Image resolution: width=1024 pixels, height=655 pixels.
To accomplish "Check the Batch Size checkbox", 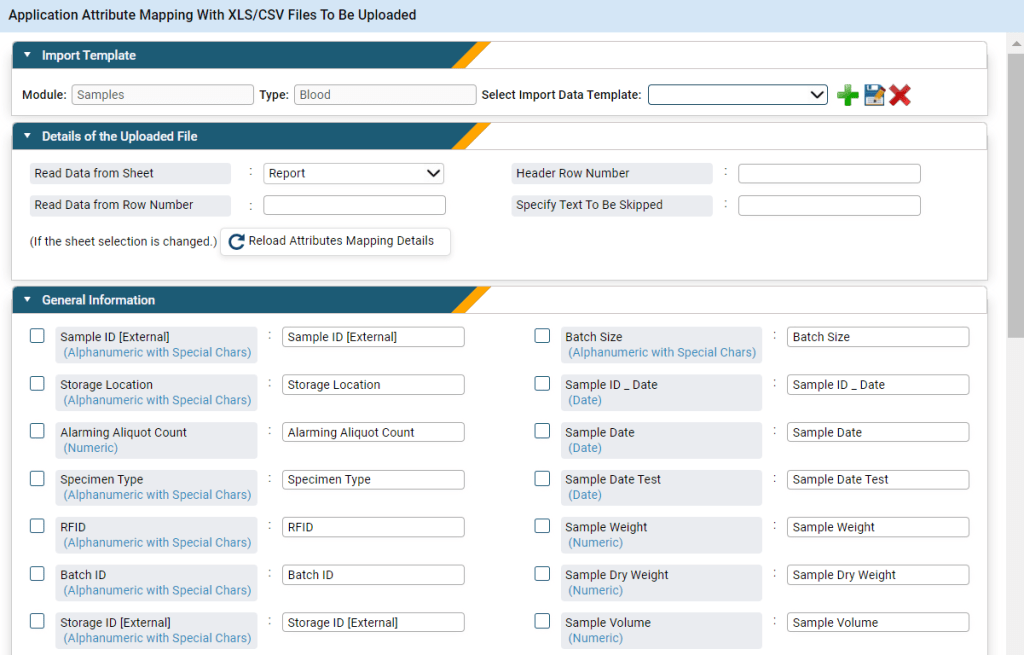I will pos(542,335).
